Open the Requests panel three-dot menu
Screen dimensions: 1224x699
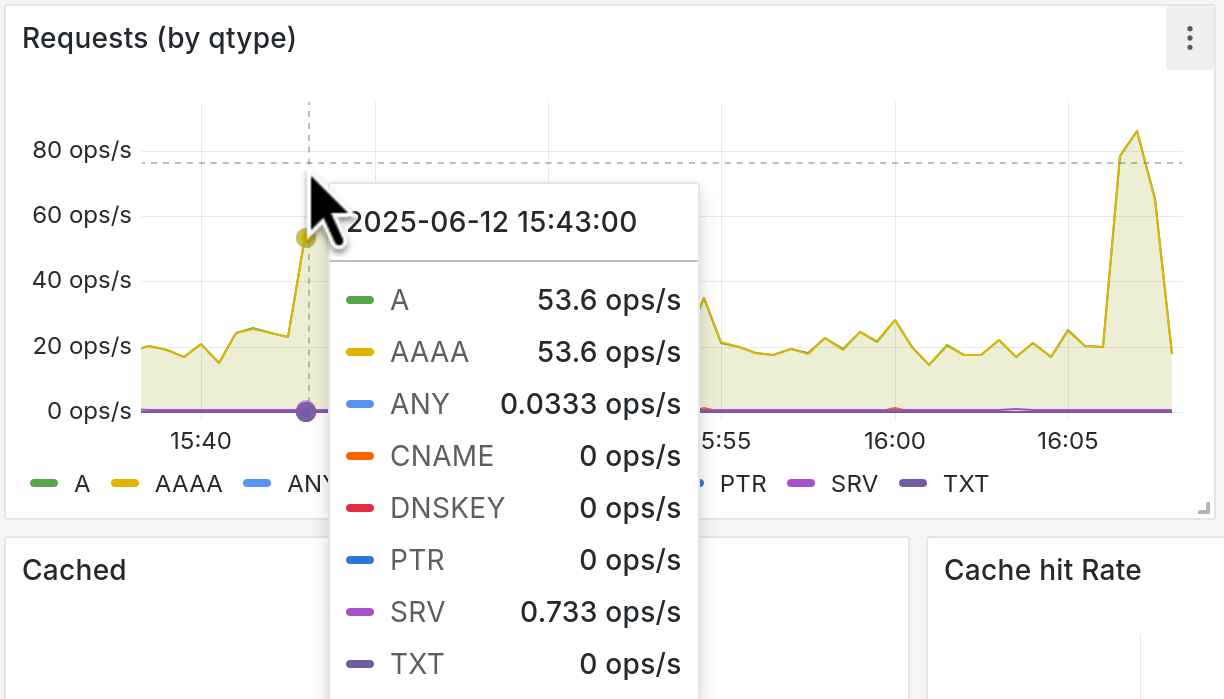[x=1189, y=39]
